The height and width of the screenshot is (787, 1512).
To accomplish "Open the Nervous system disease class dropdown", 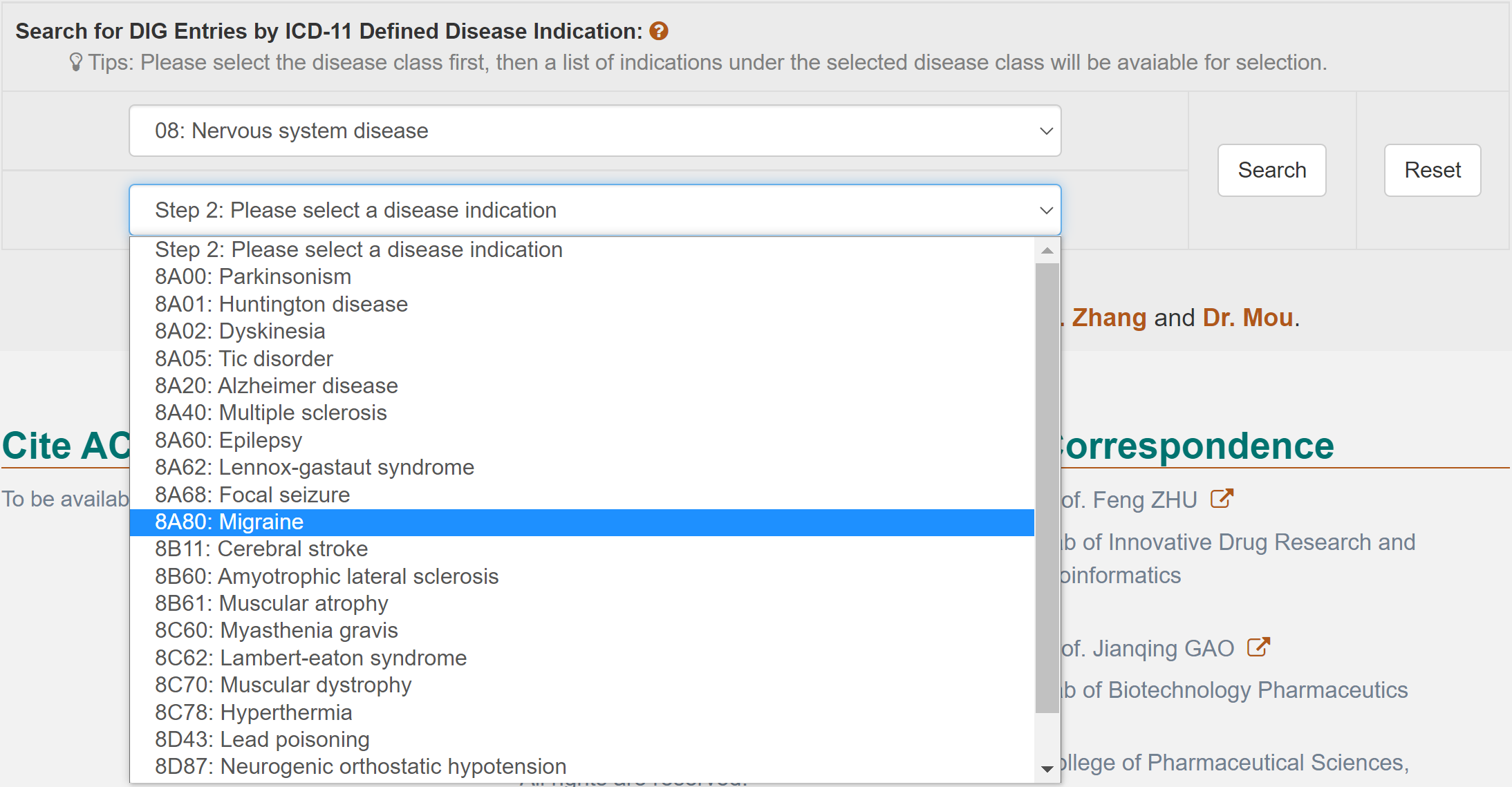I will (x=595, y=131).
